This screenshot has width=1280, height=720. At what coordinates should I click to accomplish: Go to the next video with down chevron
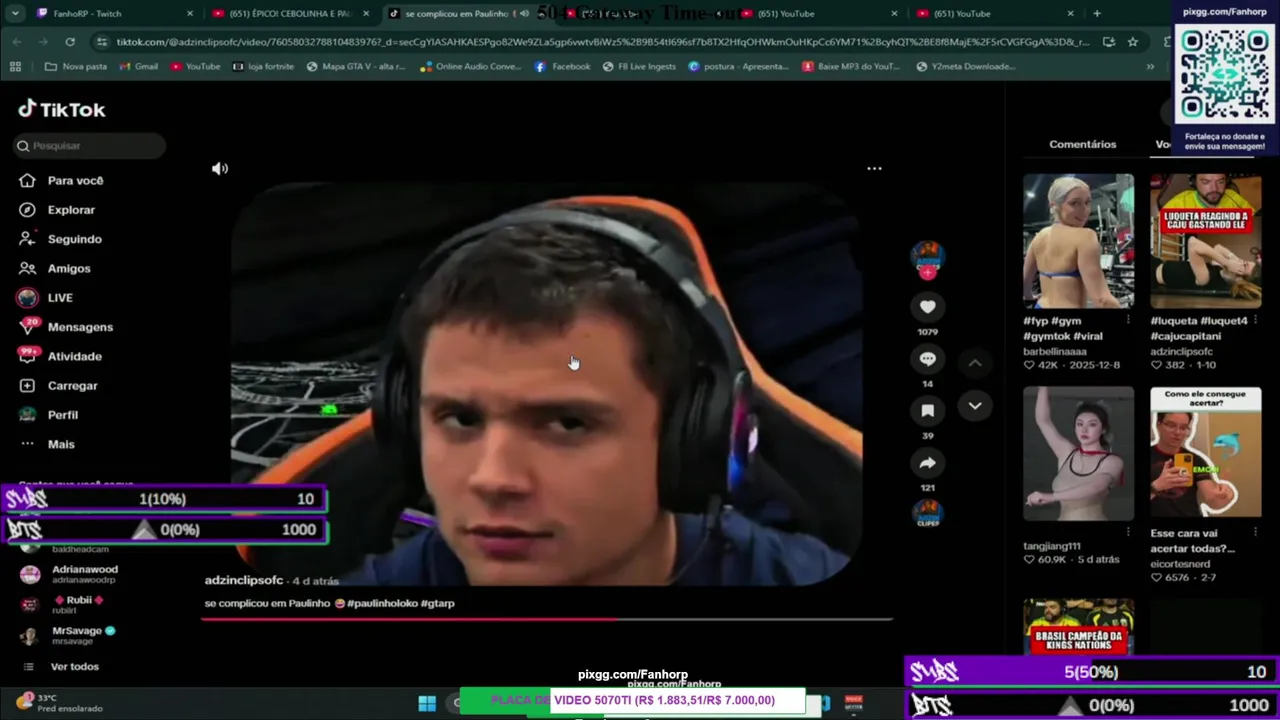[975, 406]
